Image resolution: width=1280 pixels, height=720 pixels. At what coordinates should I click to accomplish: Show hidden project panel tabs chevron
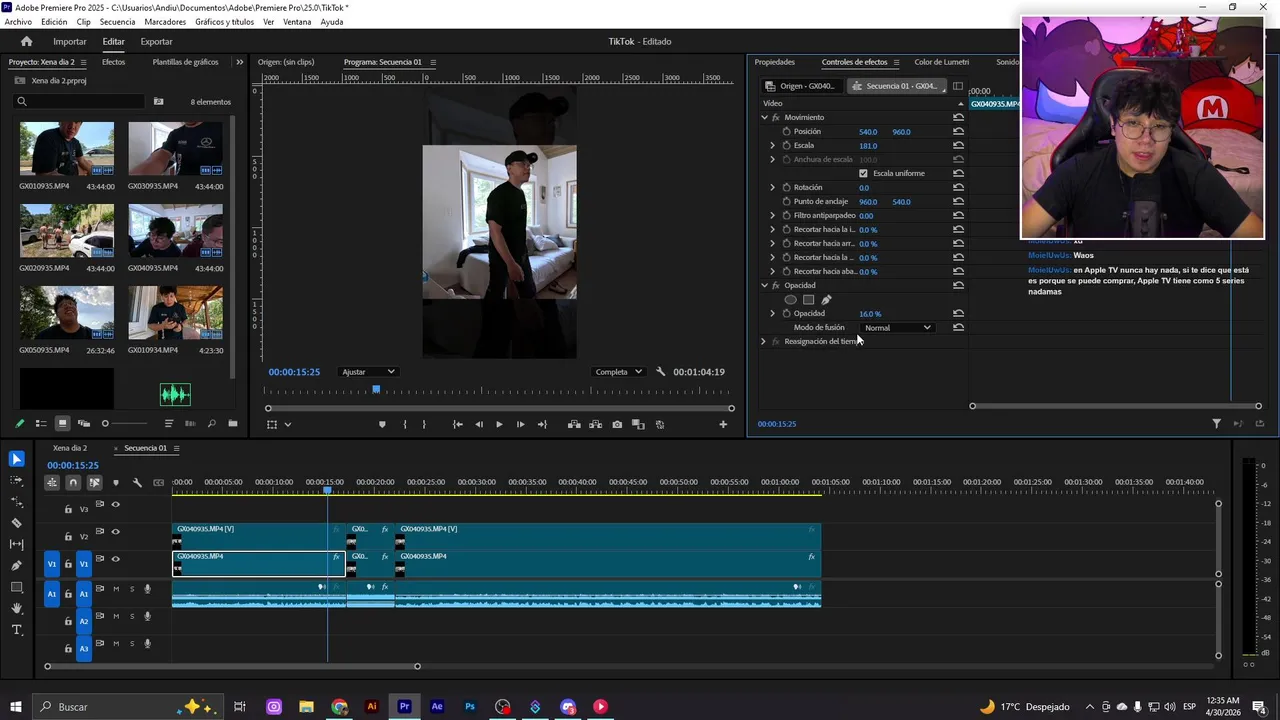tap(239, 62)
